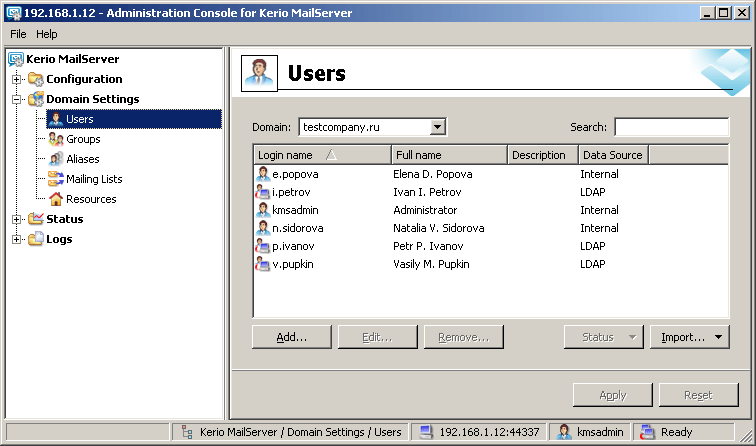
Task: Click full name Natalia V. Sidorova
Action: (439, 228)
